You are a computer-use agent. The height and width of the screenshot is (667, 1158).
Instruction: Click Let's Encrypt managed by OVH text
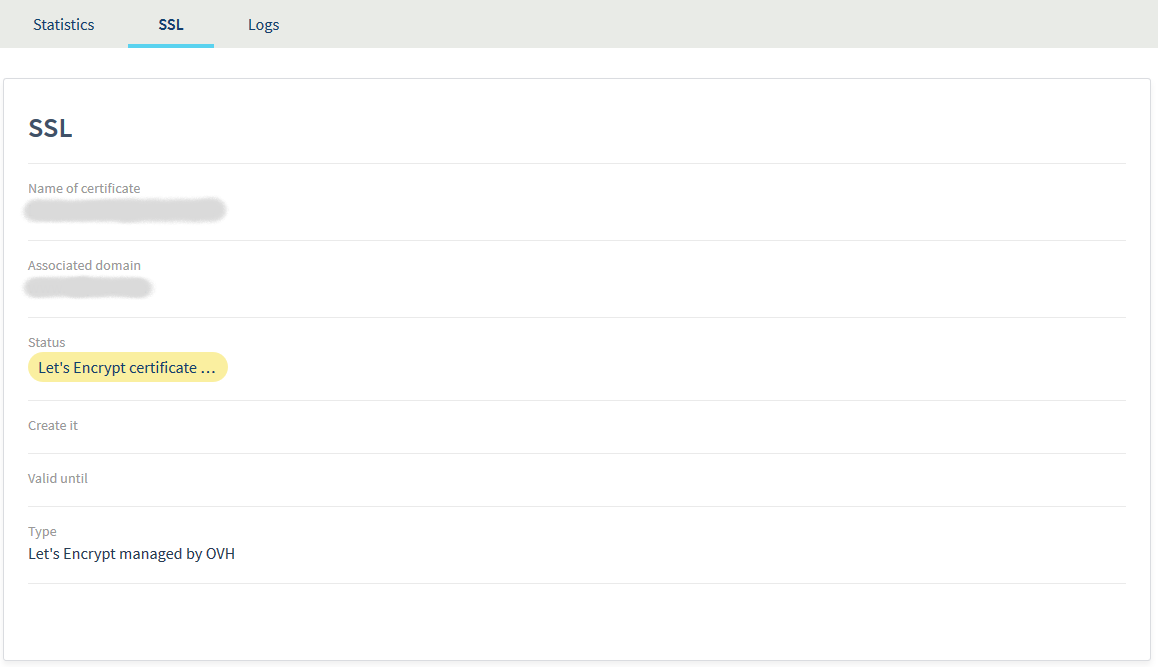(131, 553)
